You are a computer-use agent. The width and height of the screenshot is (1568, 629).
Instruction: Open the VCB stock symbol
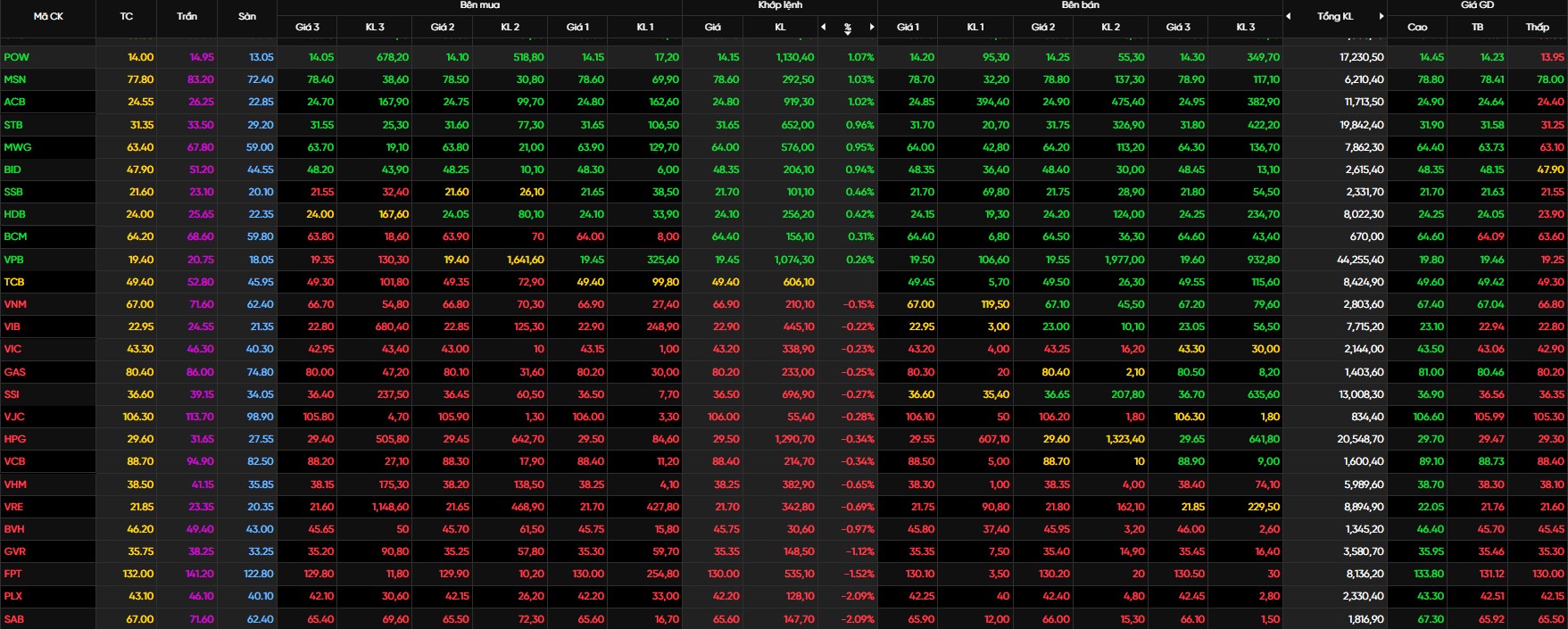click(14, 461)
